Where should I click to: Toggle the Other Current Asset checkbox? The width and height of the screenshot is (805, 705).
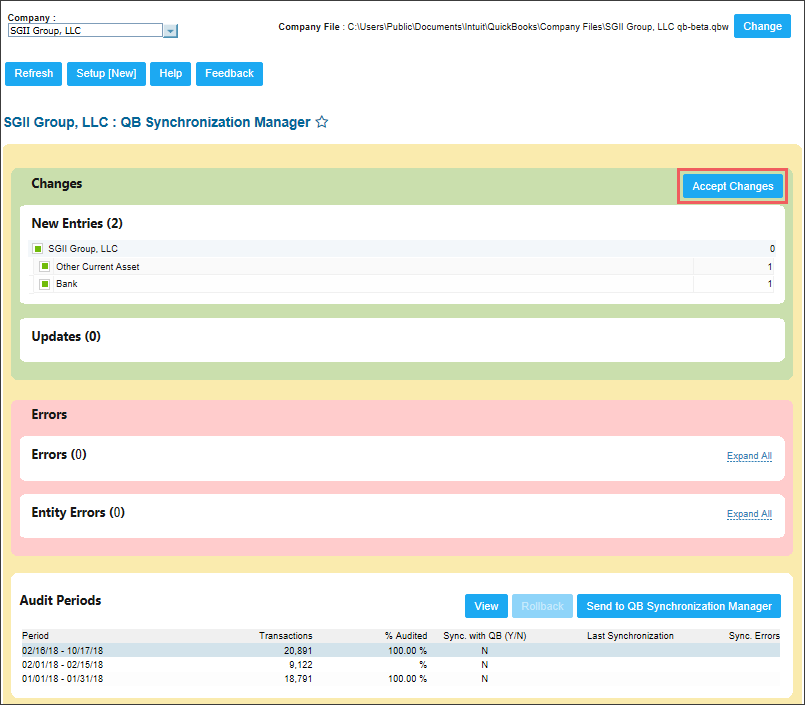45,266
